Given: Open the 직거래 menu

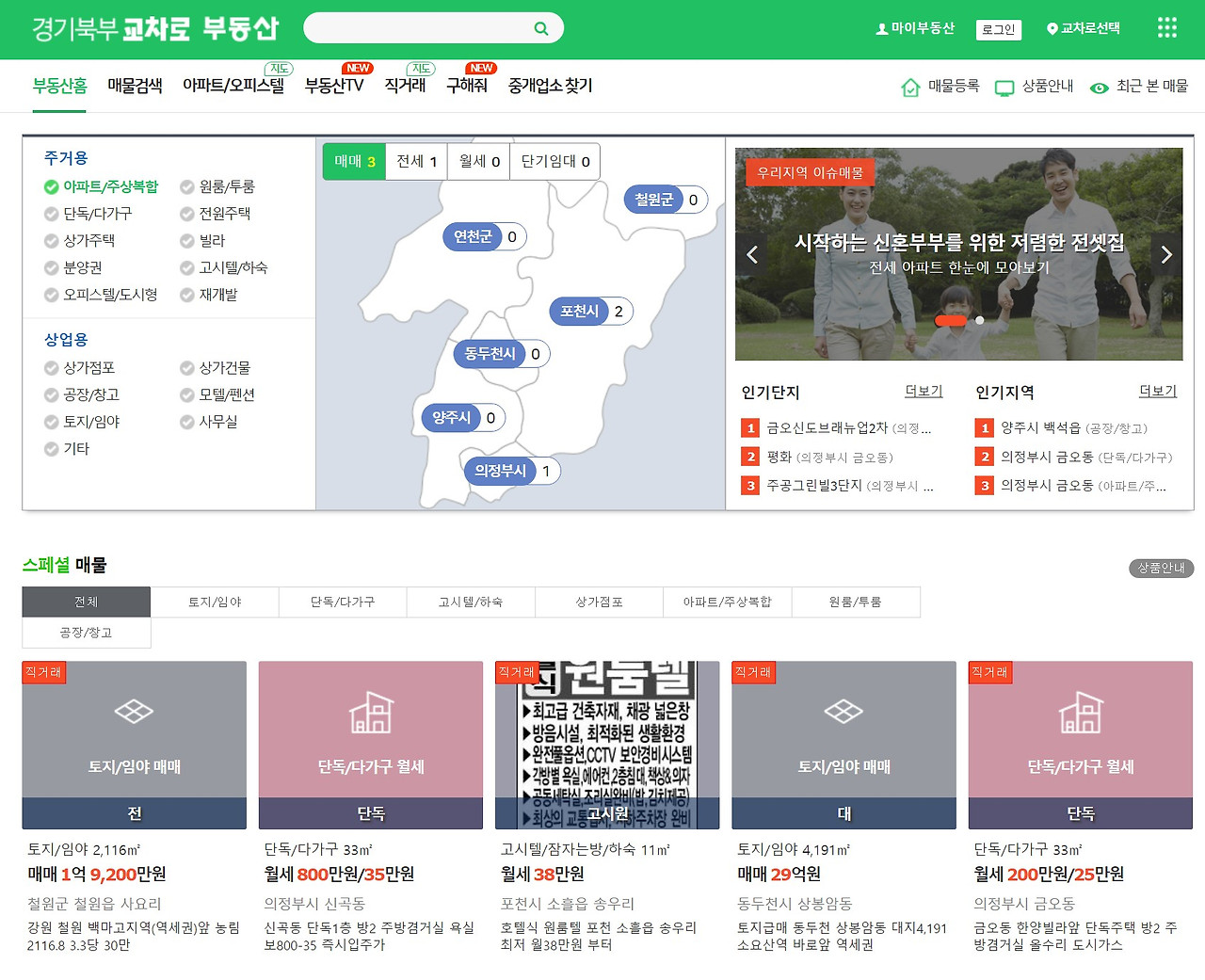Looking at the screenshot, I should tap(405, 86).
